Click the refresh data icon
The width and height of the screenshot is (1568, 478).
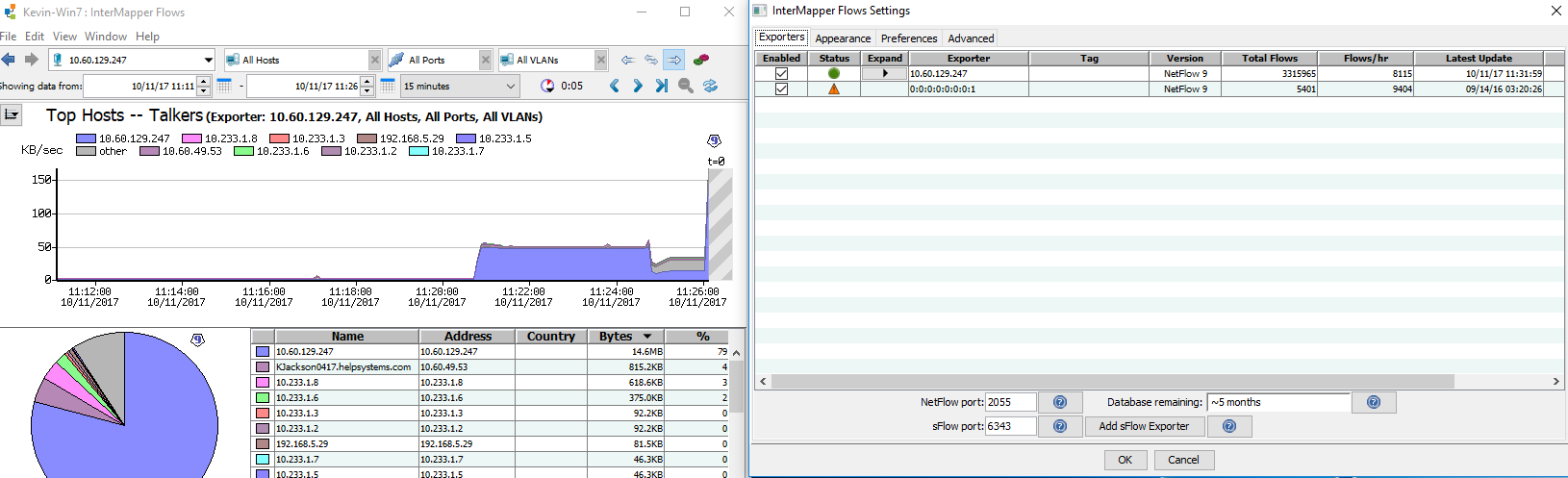click(x=710, y=86)
